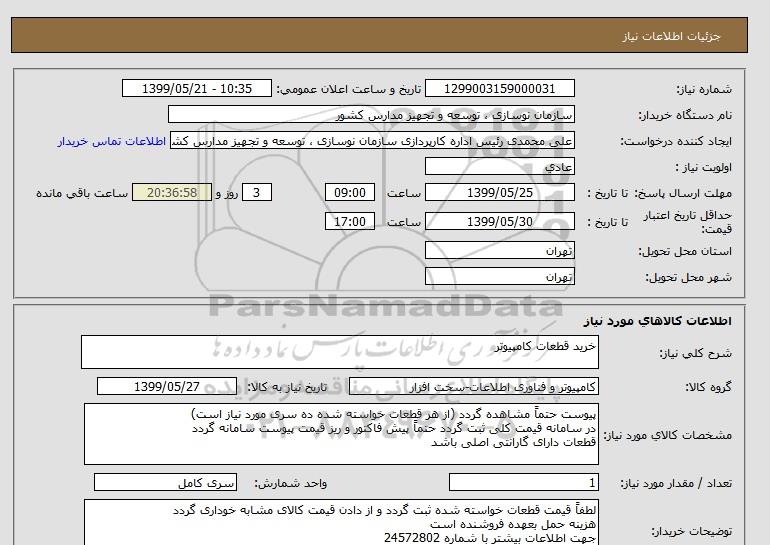770x545 pixels.
Task: Click the text ساعت باقی مانده
Action: 82,193
